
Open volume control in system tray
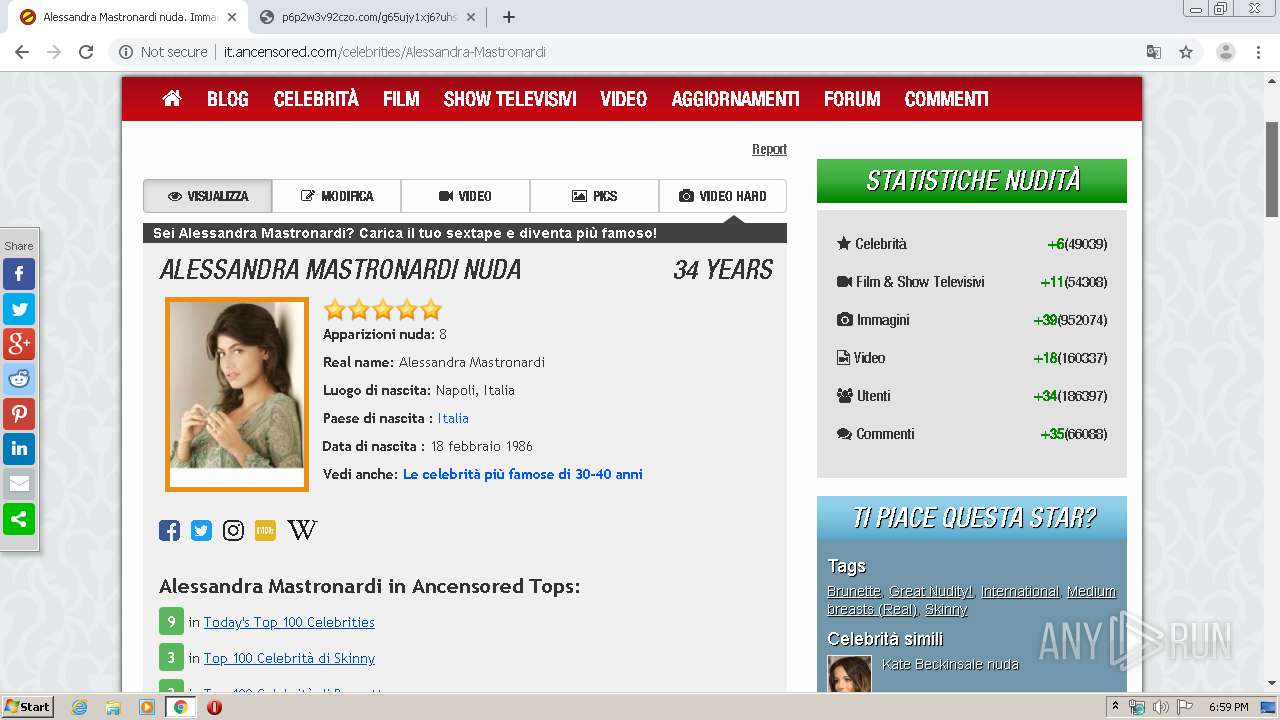[1160, 707]
